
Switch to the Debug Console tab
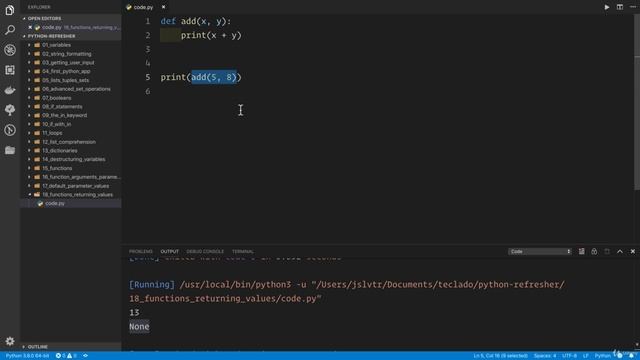[x=205, y=251]
